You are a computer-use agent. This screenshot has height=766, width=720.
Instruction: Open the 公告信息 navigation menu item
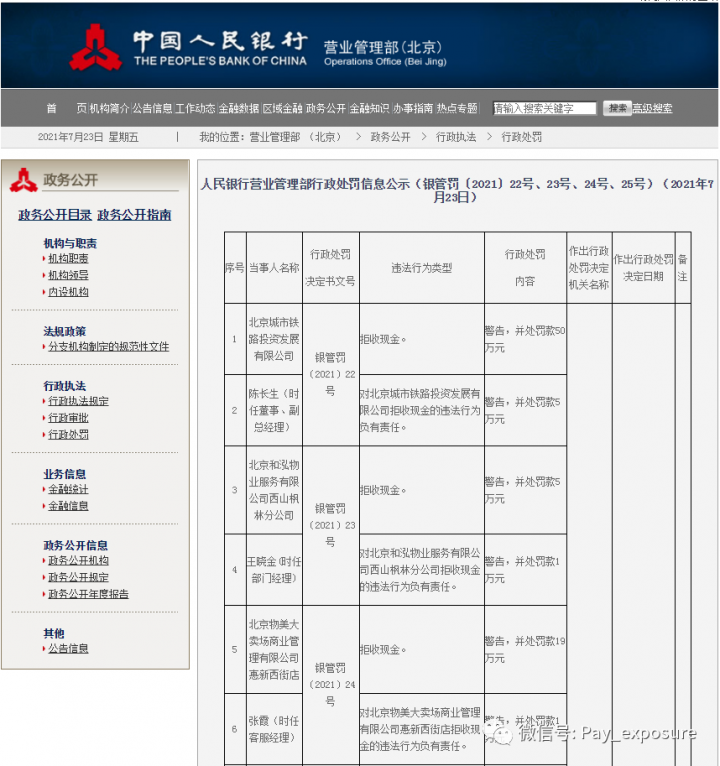point(152,108)
